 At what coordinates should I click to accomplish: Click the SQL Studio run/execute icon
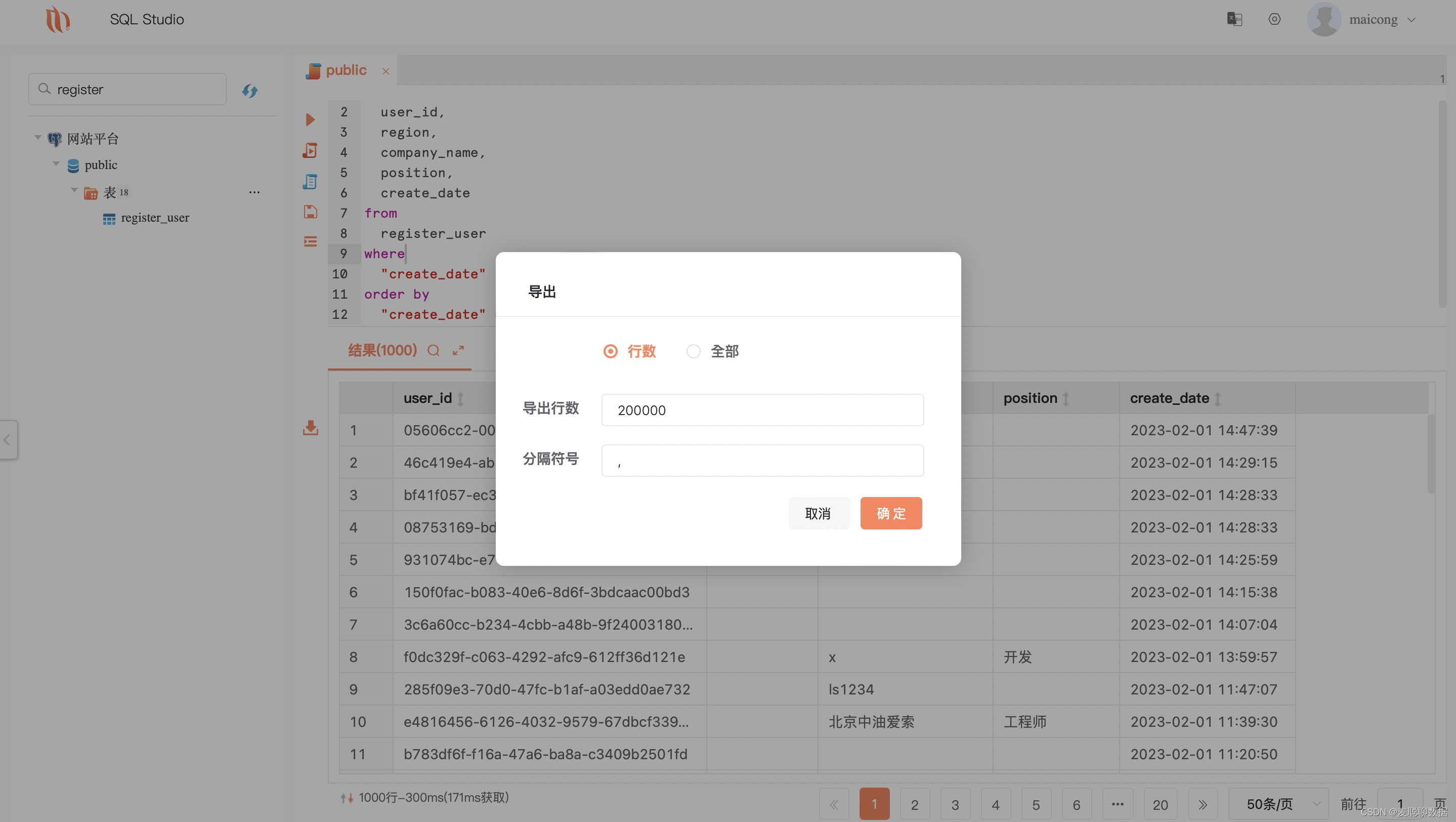(x=311, y=120)
